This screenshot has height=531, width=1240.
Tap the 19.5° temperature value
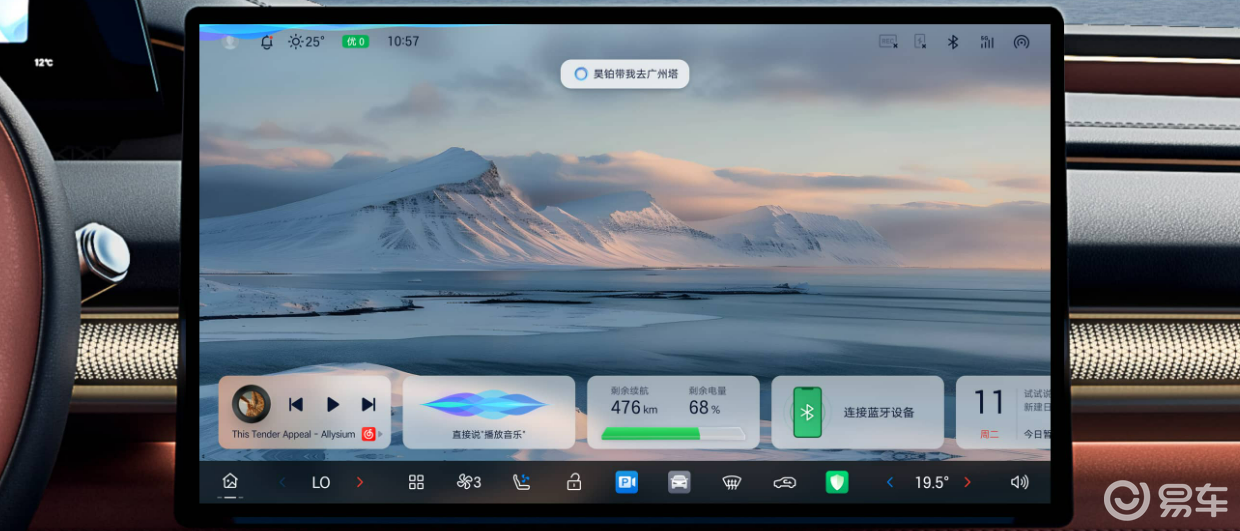click(x=932, y=483)
